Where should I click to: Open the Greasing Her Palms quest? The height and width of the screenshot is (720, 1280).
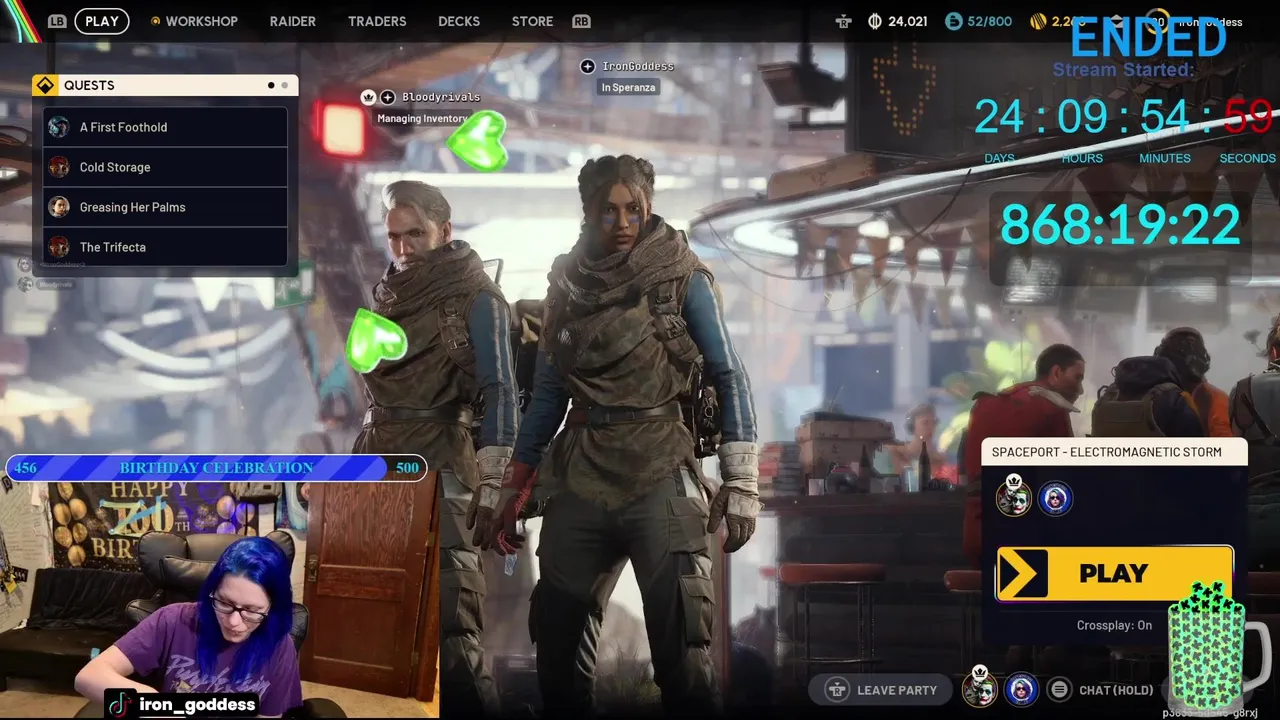pos(165,207)
